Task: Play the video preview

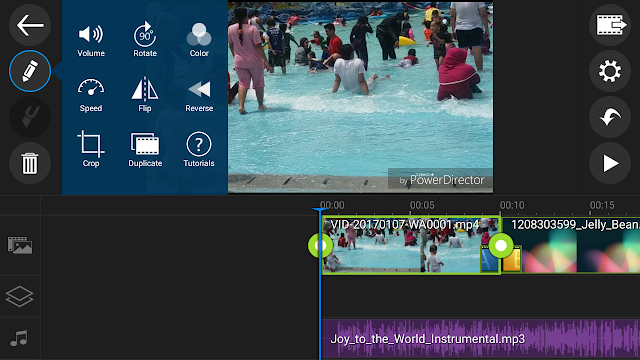Action: click(x=610, y=163)
